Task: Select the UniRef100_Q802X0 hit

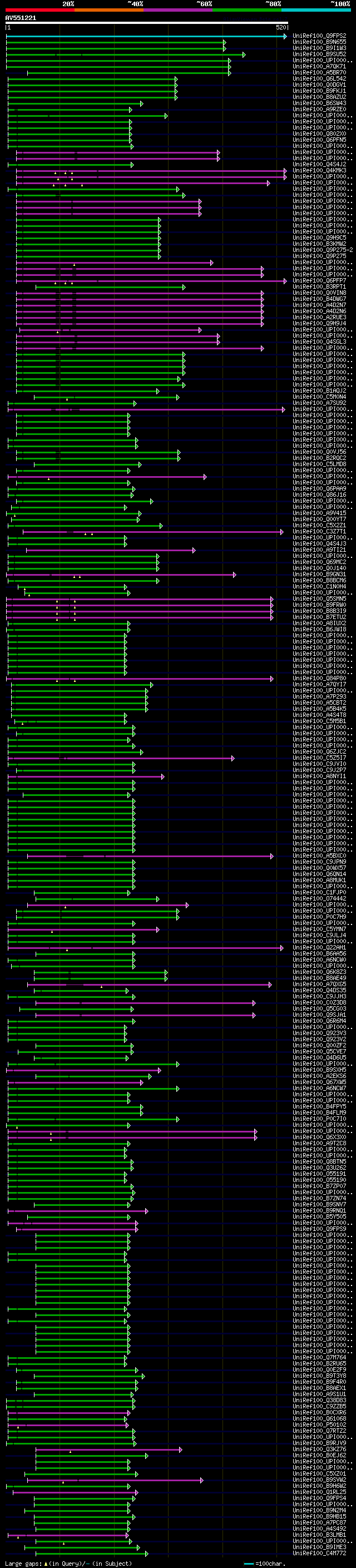Action: 319,134
